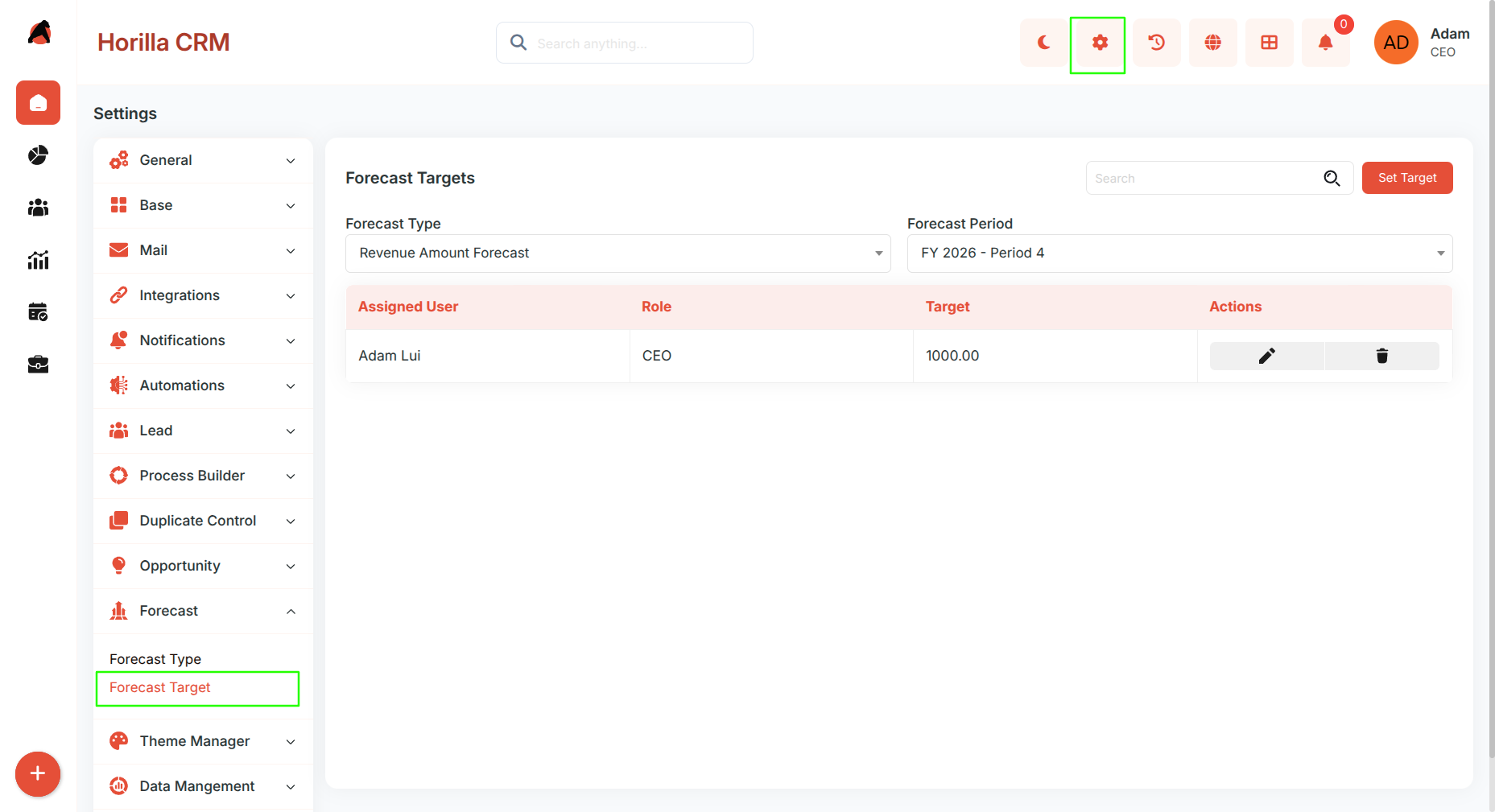Open notifications bell icon
Viewport: 1495px width, 812px height.
pyautogui.click(x=1325, y=43)
